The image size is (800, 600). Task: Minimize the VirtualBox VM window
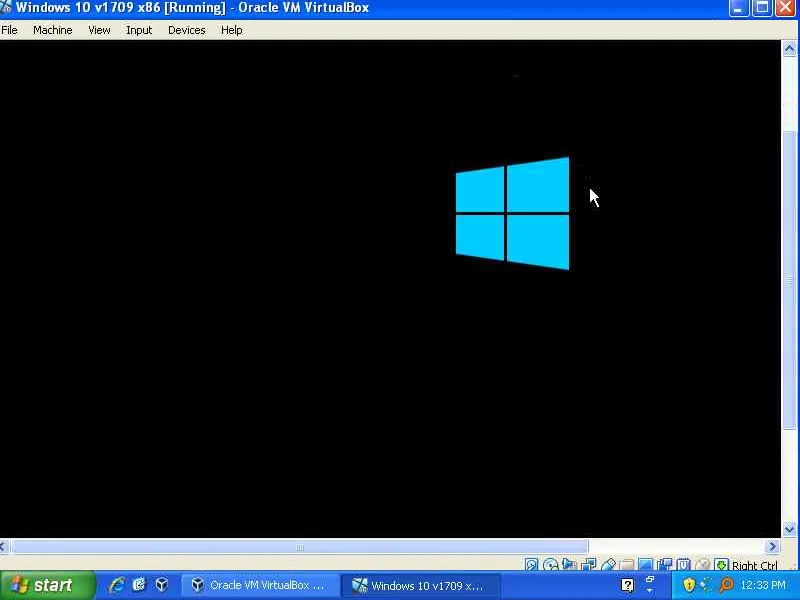coord(739,8)
